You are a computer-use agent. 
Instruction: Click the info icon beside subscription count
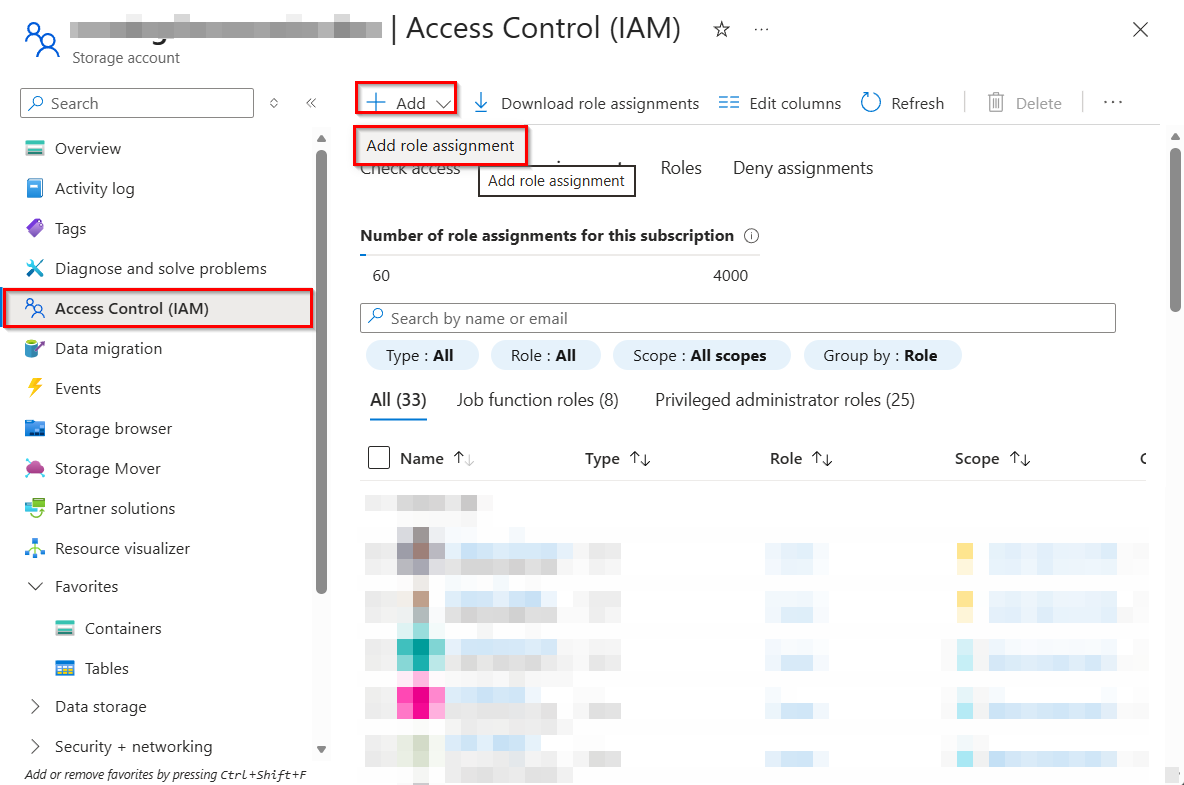click(x=751, y=236)
